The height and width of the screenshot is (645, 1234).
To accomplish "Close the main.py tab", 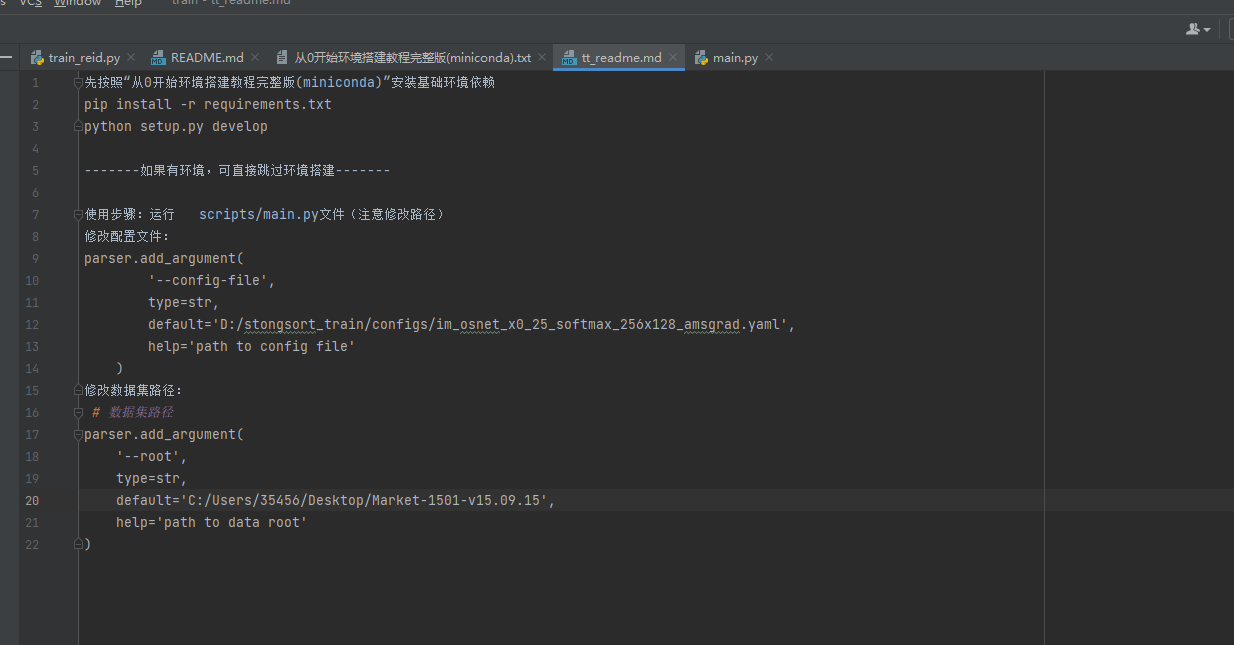I will point(768,58).
